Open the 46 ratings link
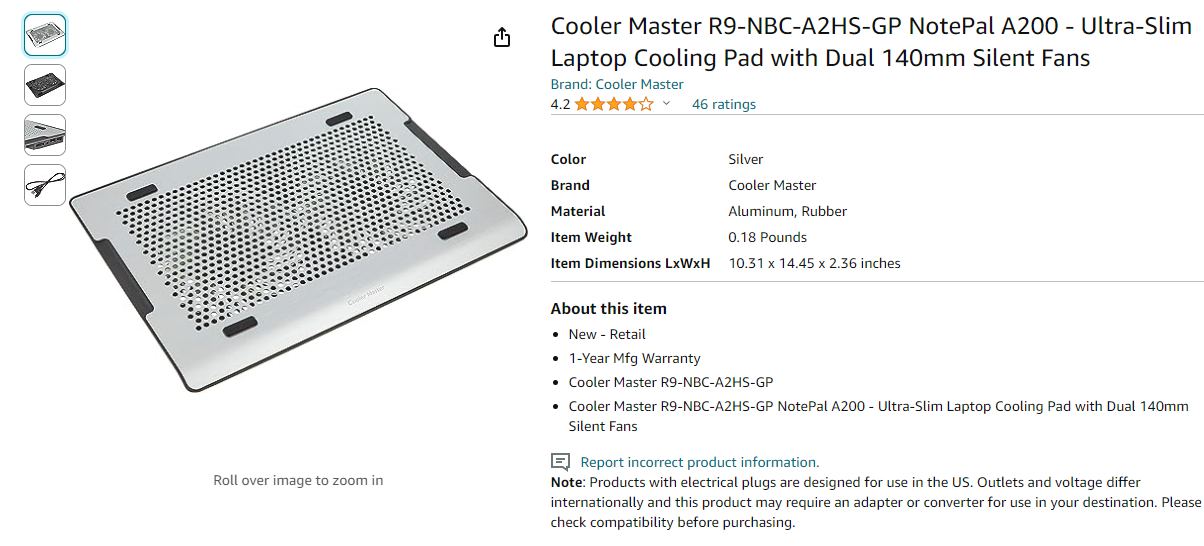The width and height of the screenshot is (1204, 546). click(x=724, y=104)
